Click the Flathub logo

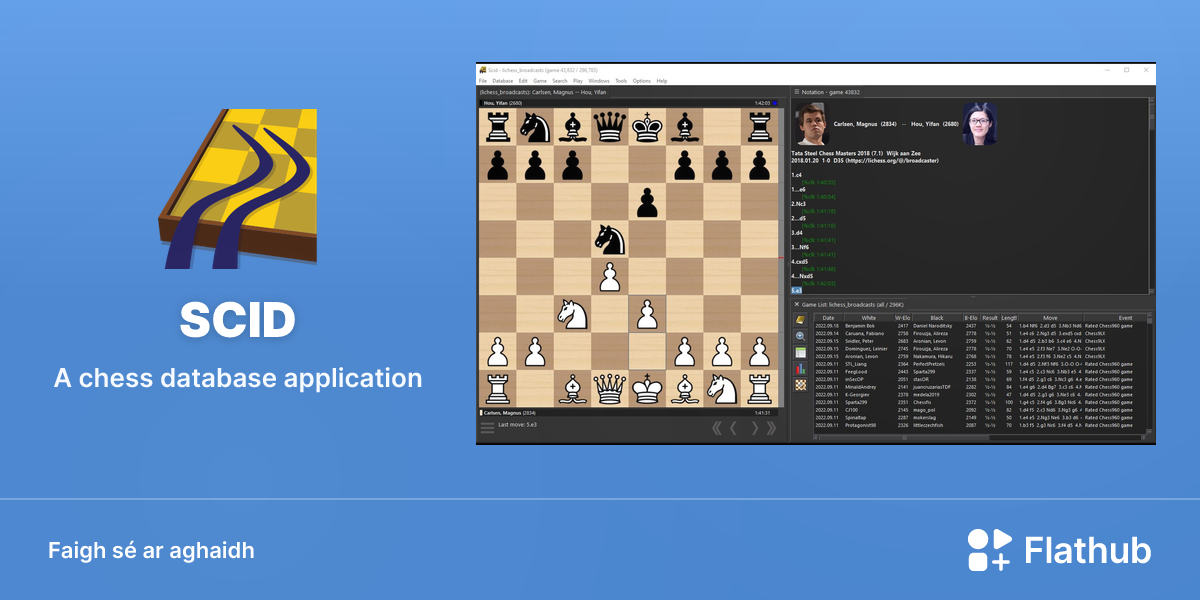coord(1059,550)
